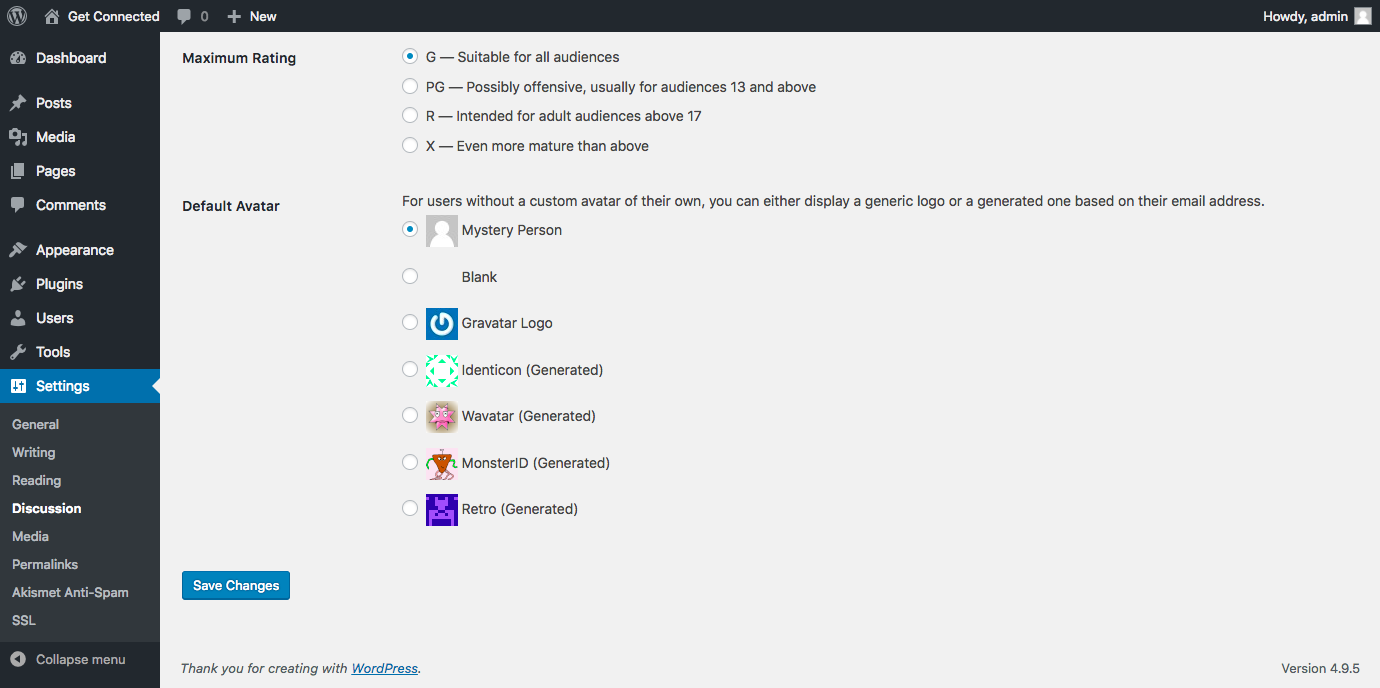Open Akismet Anti-Spam settings
The height and width of the screenshot is (688, 1380).
pyautogui.click(x=70, y=592)
